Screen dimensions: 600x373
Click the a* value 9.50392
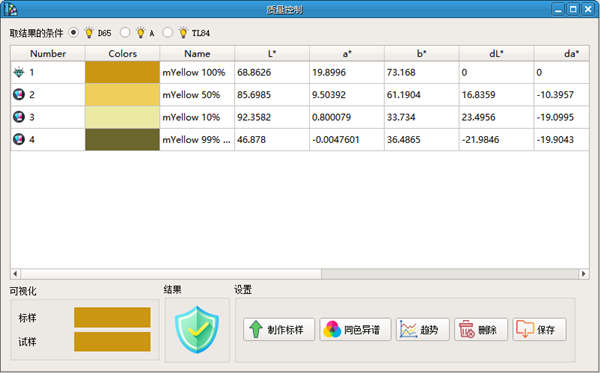click(x=329, y=94)
